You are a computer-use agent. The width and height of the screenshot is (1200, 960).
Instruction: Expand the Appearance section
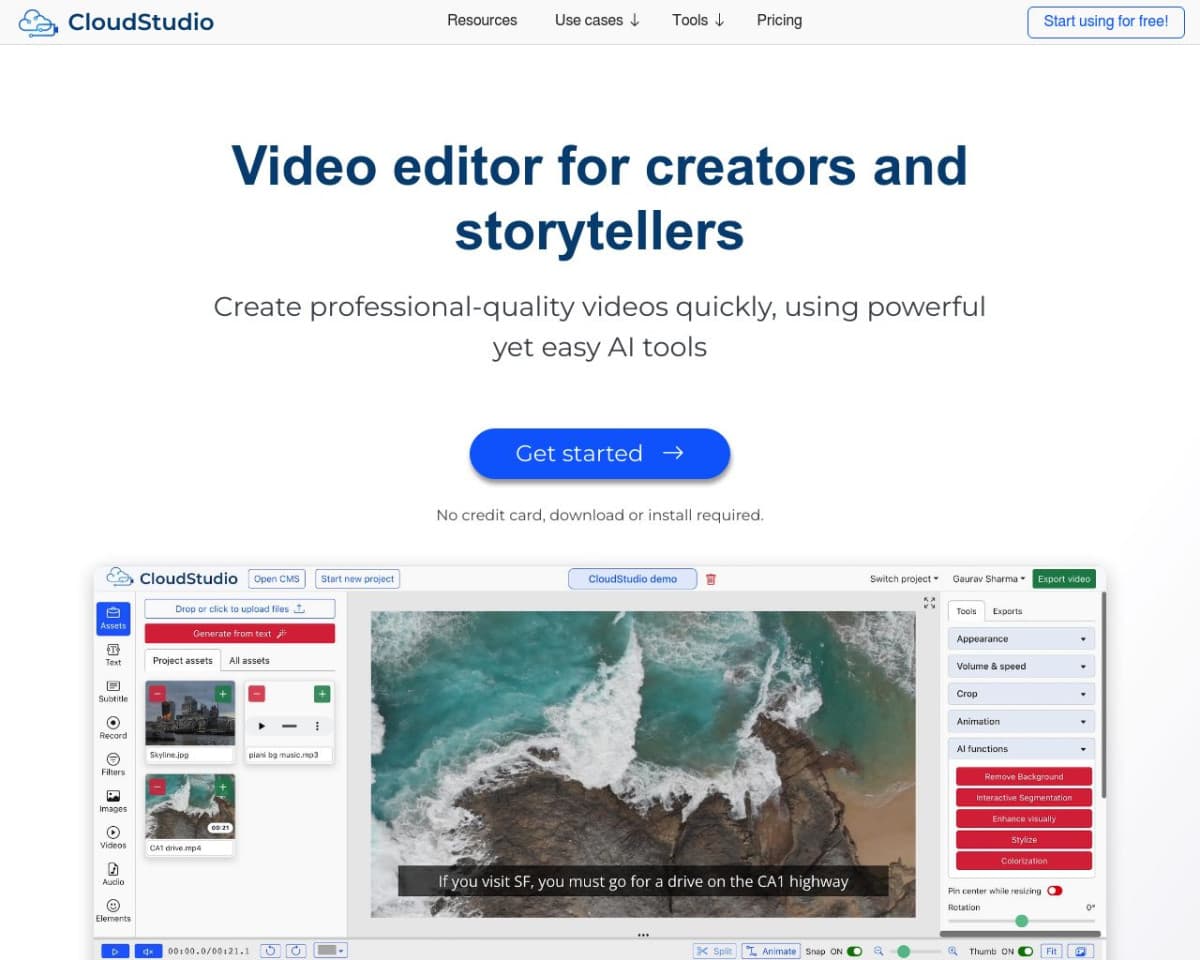point(1021,639)
